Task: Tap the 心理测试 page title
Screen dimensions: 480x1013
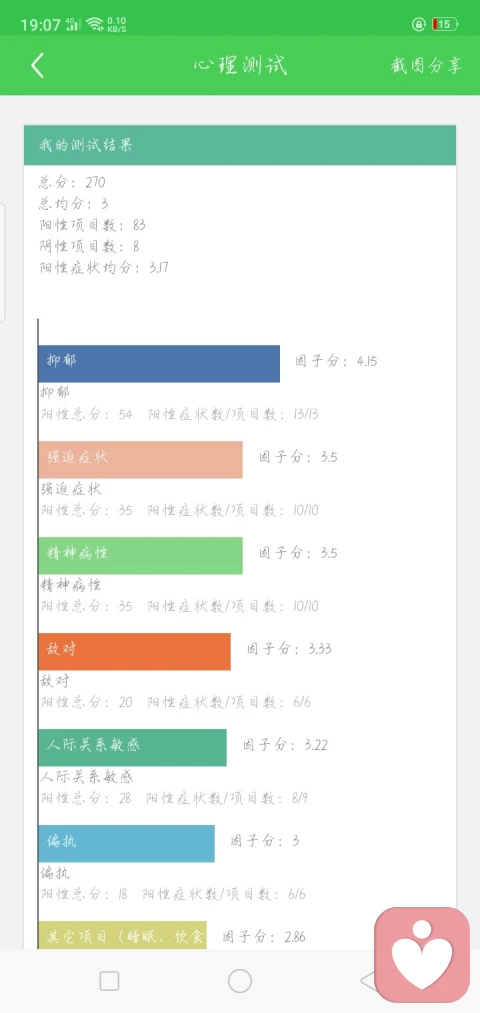Action: point(240,65)
